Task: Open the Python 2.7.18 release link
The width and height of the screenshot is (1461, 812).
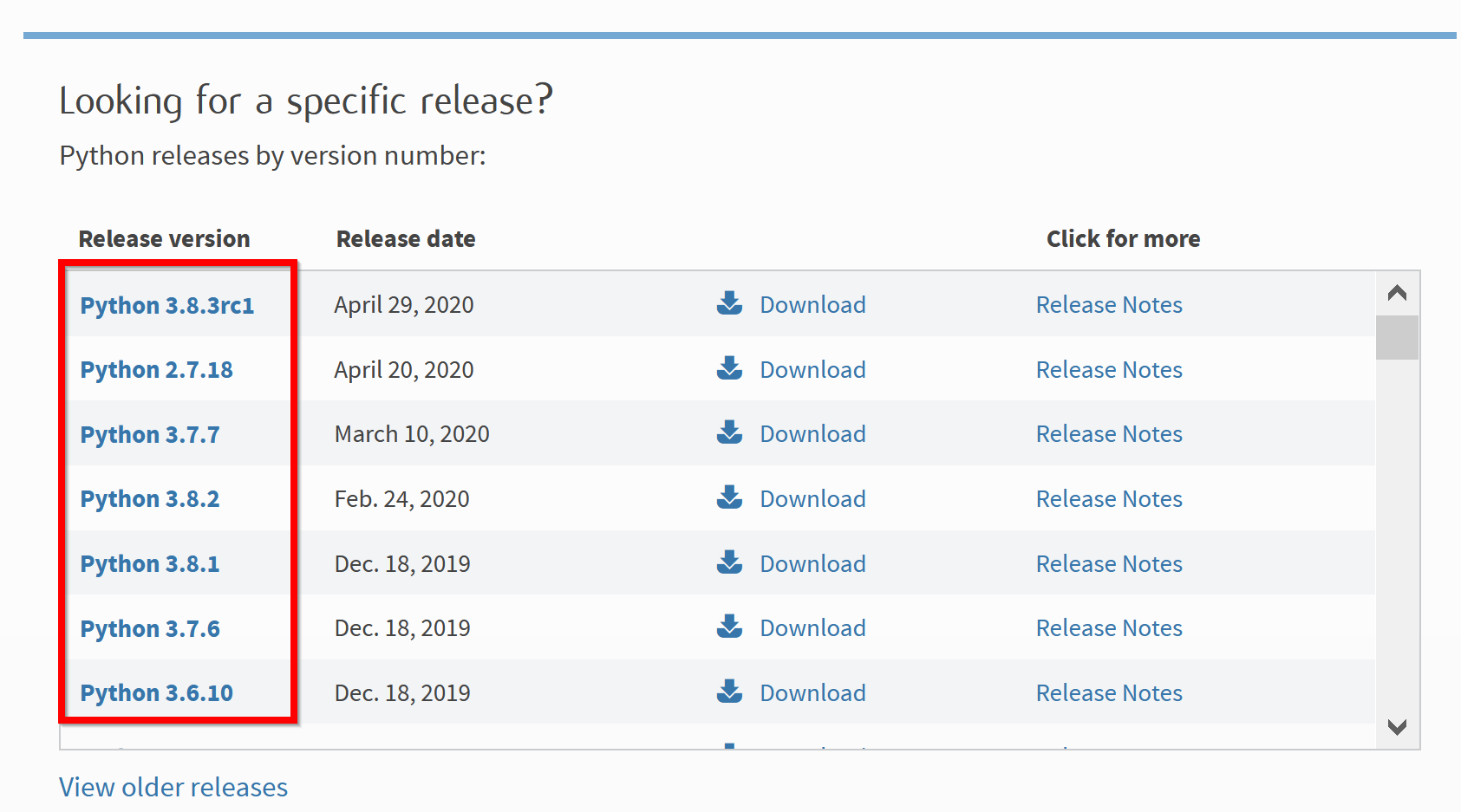Action: (157, 370)
